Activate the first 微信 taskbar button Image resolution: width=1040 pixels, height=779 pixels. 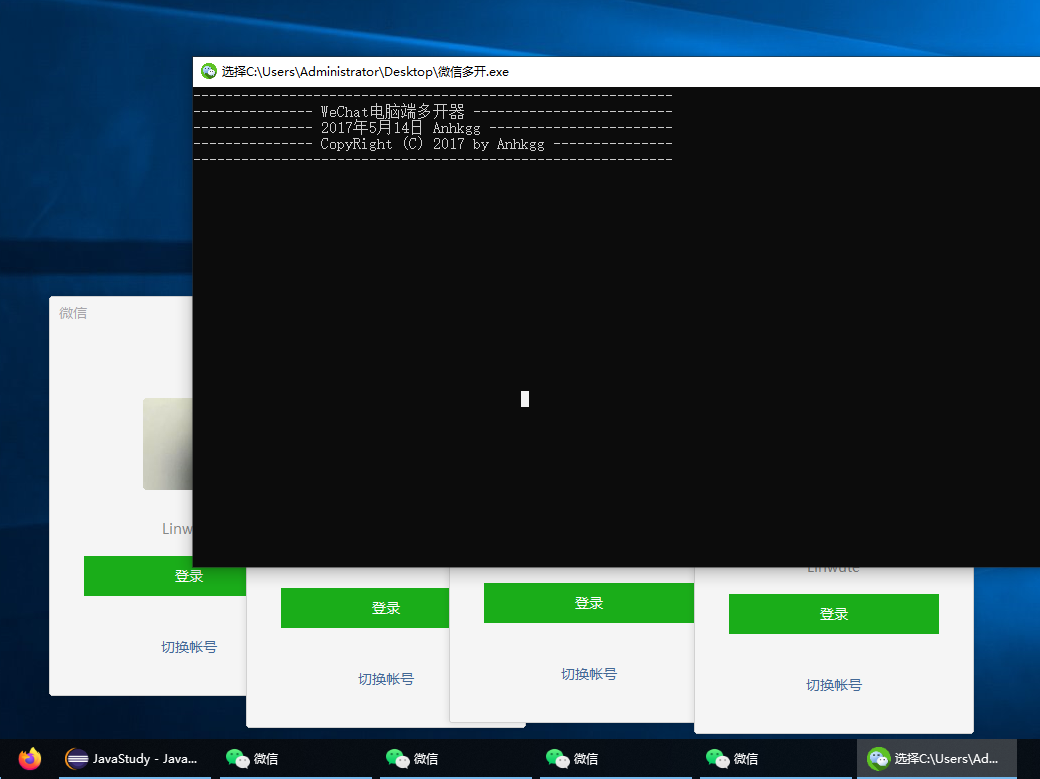click(x=296, y=758)
